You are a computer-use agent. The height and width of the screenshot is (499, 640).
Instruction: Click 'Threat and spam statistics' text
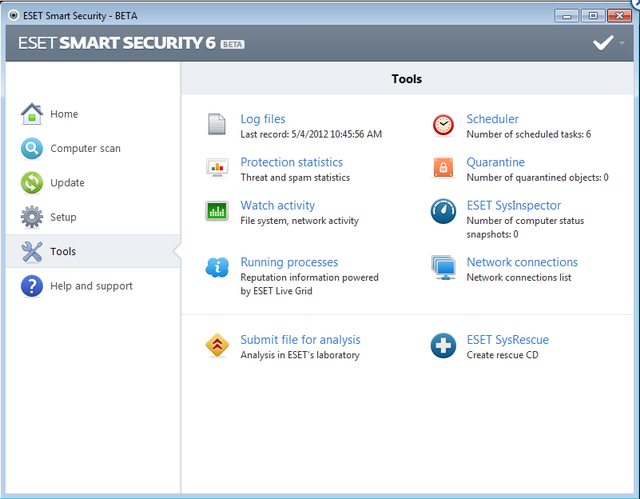coord(295,177)
